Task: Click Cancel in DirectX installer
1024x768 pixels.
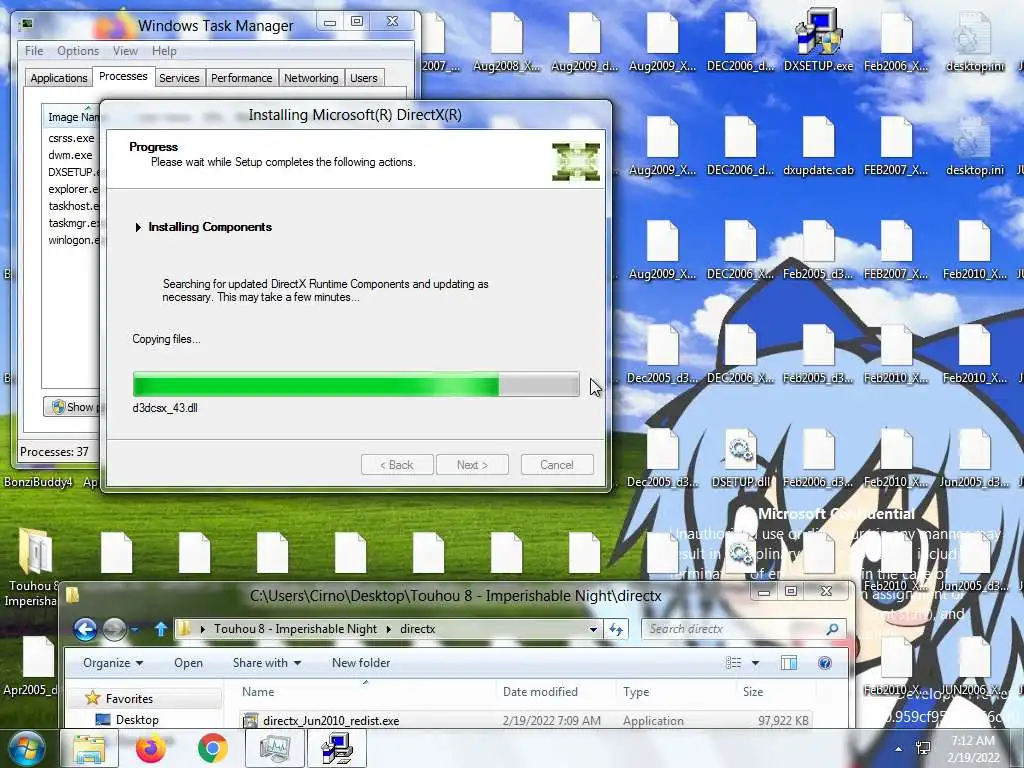Action: coord(557,465)
